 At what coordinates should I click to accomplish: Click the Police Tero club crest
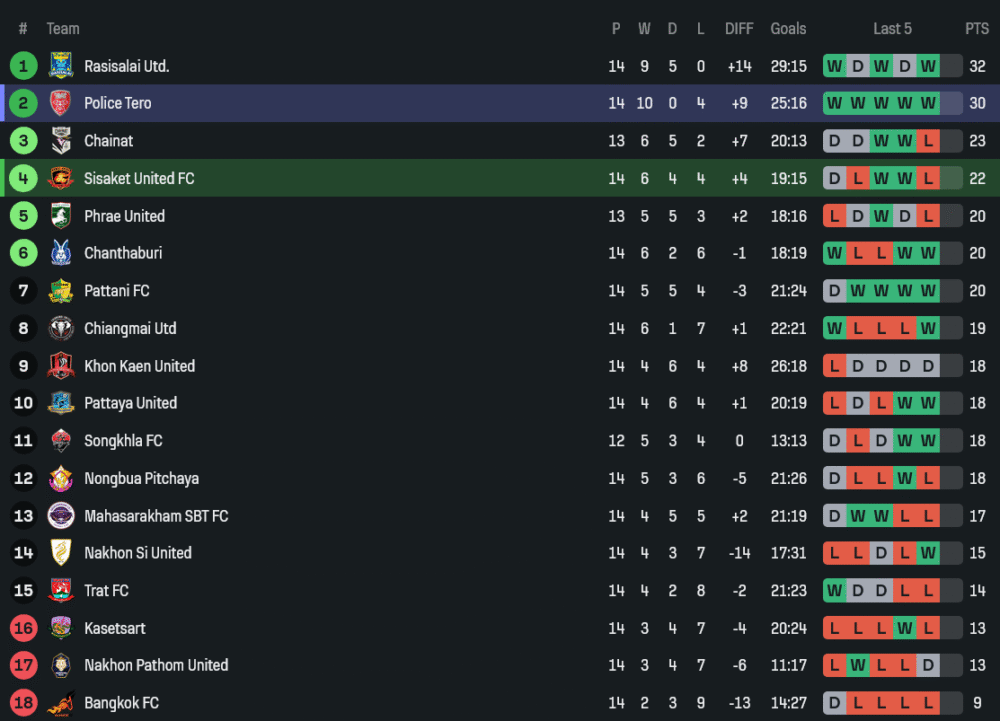(61, 103)
